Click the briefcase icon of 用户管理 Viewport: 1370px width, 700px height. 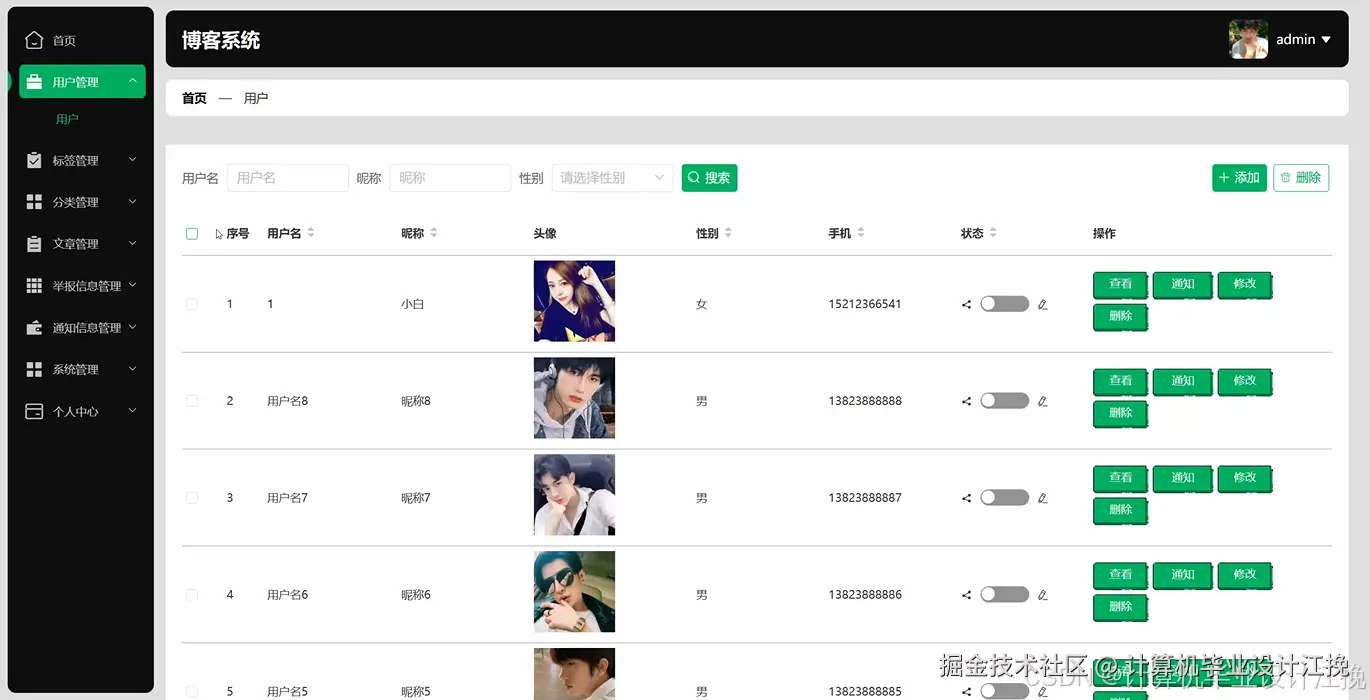tap(34, 82)
